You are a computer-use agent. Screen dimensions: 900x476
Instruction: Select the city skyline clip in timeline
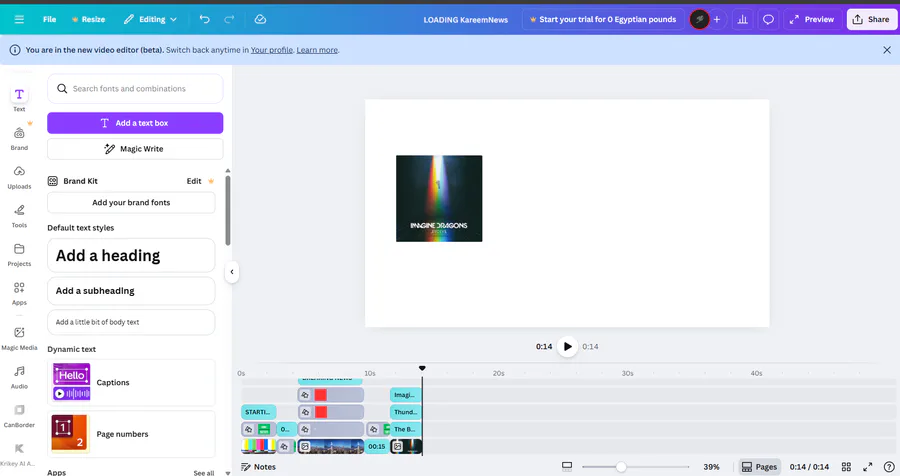point(331,446)
